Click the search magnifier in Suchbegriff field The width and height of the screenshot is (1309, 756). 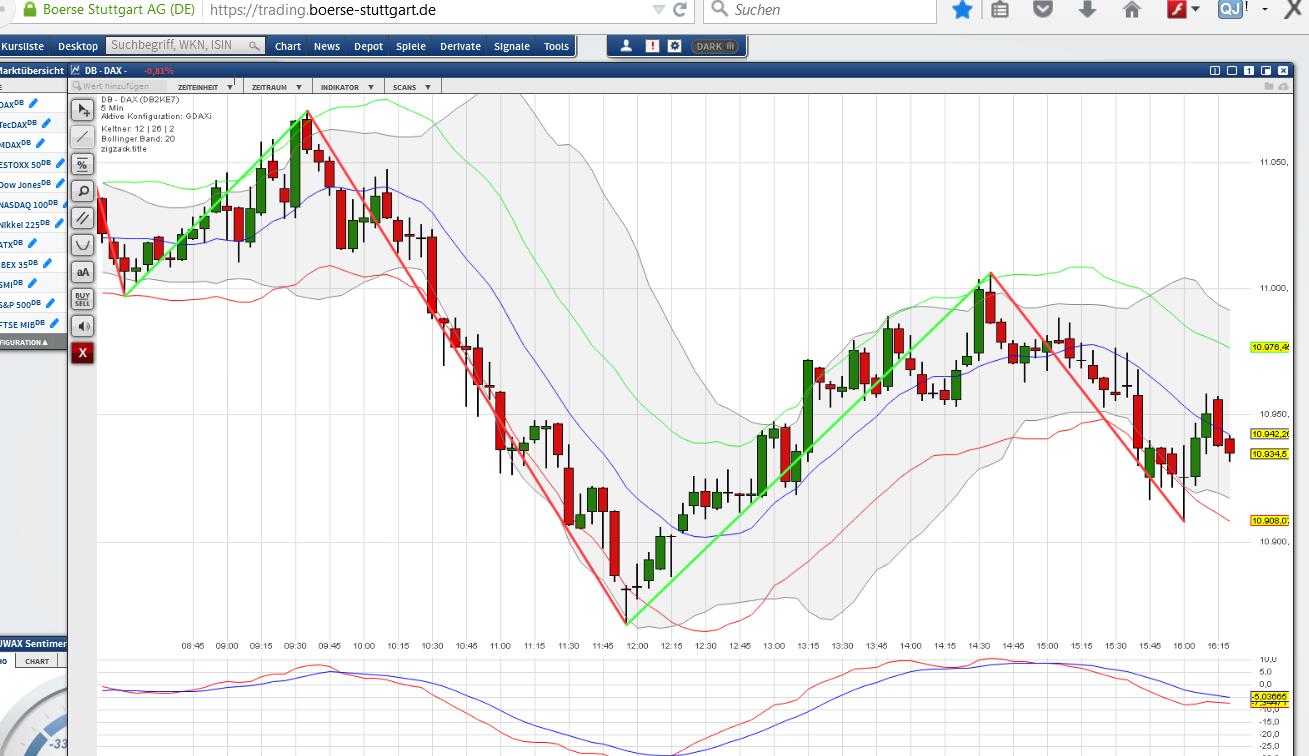(254, 46)
